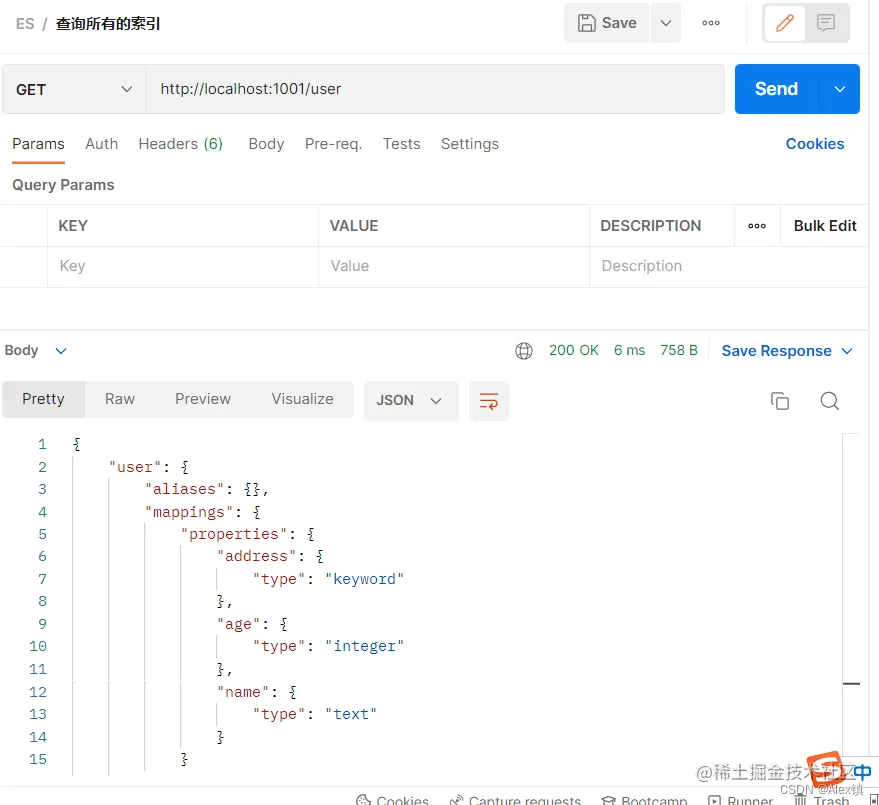This screenshot has width=879, height=805.
Task: Select the Params tab
Action: click(38, 144)
